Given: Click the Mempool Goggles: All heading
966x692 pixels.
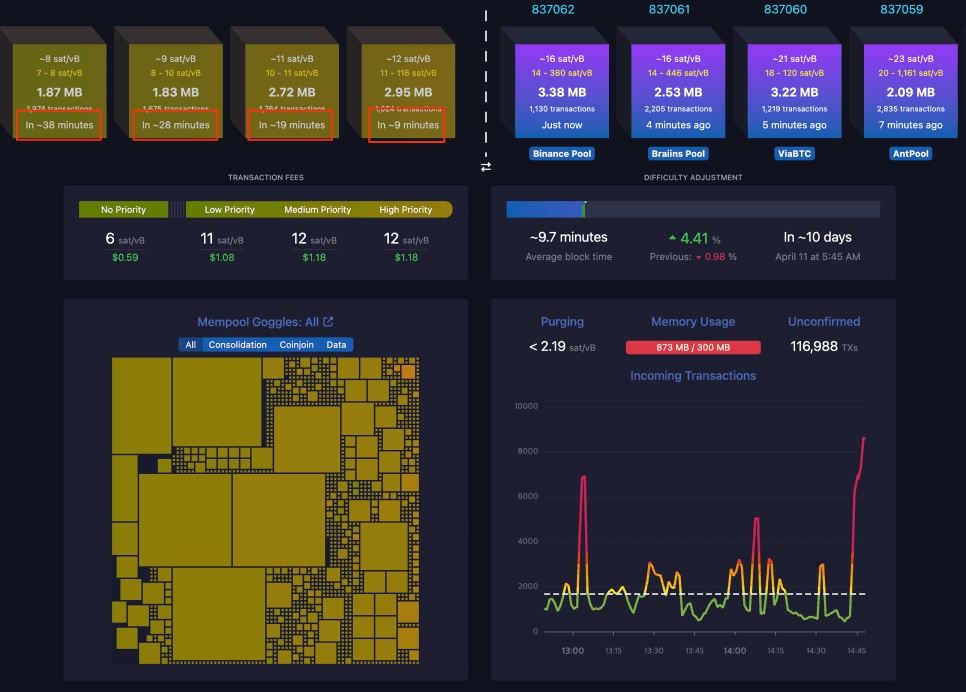Looking at the screenshot, I should click(258, 322).
